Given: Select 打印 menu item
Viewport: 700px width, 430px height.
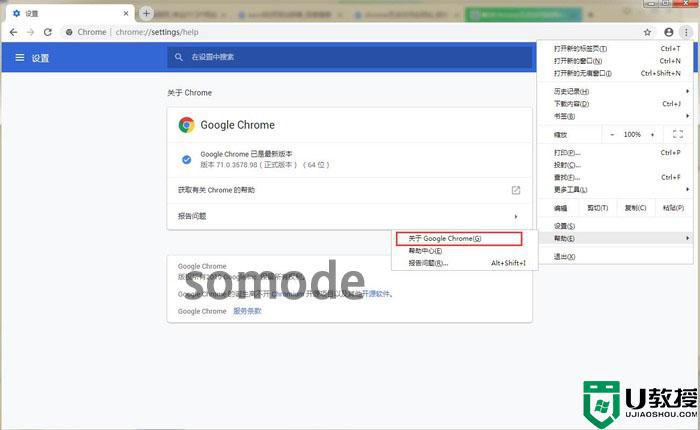Looking at the screenshot, I should [x=616, y=153].
